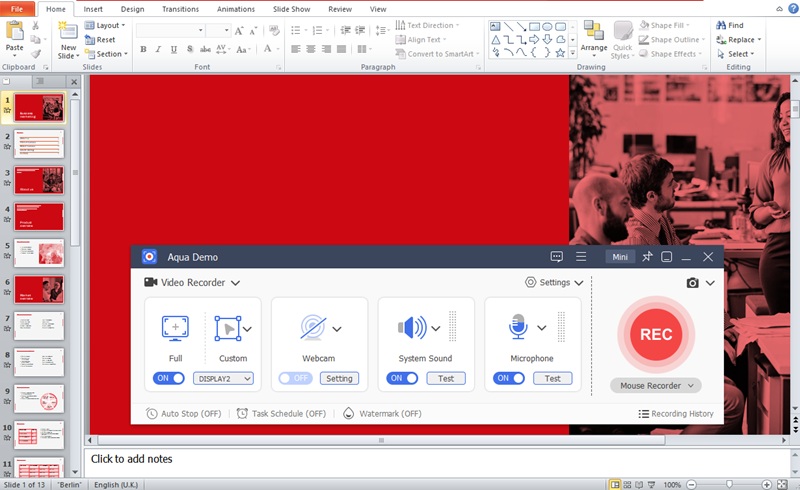This screenshot has height=490, width=800.
Task: Open the Aqua Demo feedback chat icon
Action: (x=557, y=257)
